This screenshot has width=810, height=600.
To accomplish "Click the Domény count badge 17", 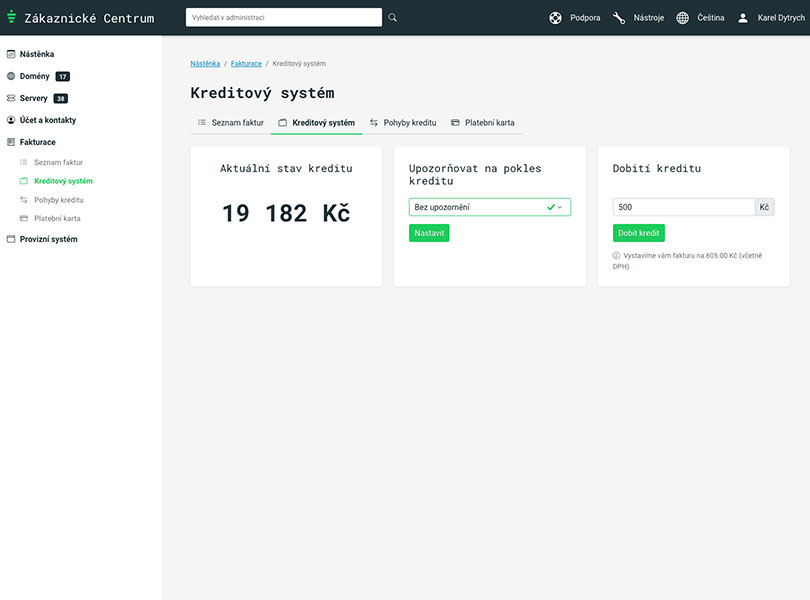I will pyautogui.click(x=63, y=76).
